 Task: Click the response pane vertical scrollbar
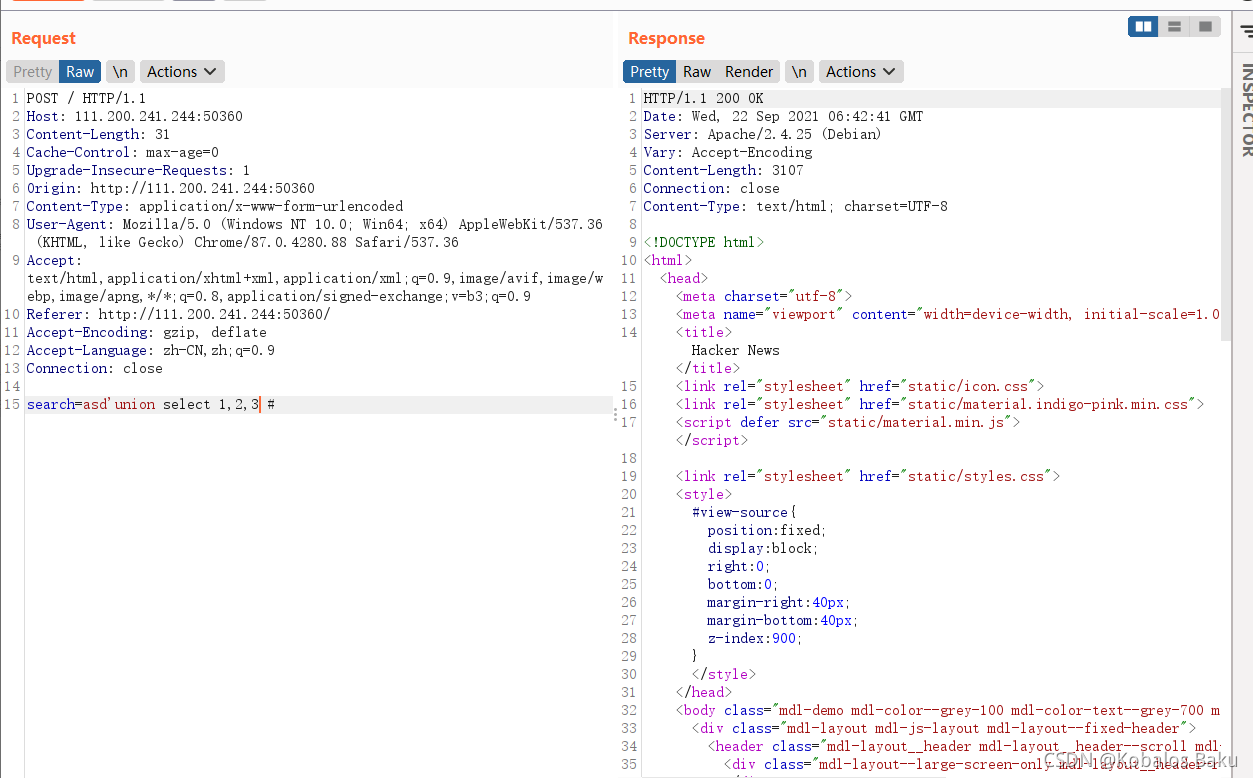1226,215
